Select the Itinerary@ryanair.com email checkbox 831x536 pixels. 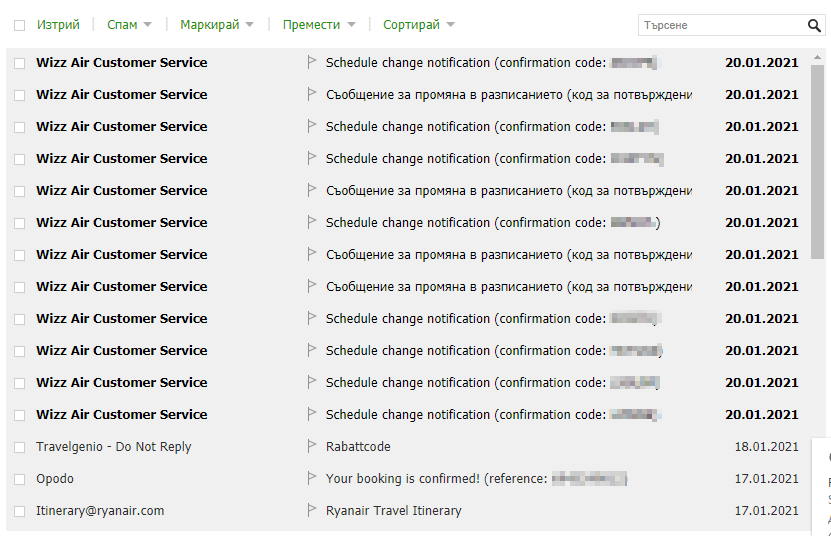(x=20, y=511)
